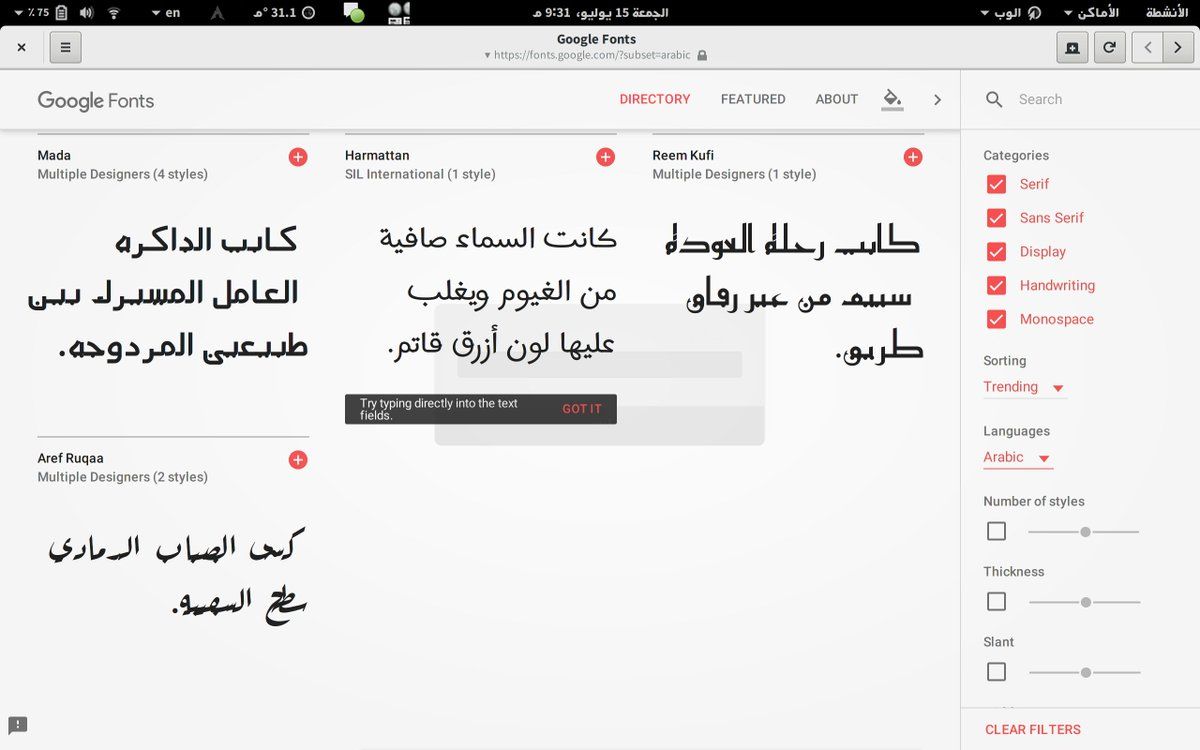
Task: Uncheck the Serif category
Action: coord(996,184)
